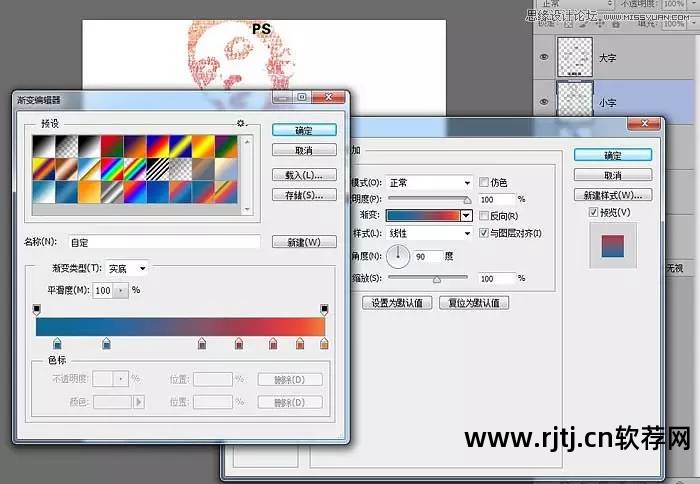Click the opacity percent field in Layer Style
This screenshot has height=484, width=700.
coord(497,199)
